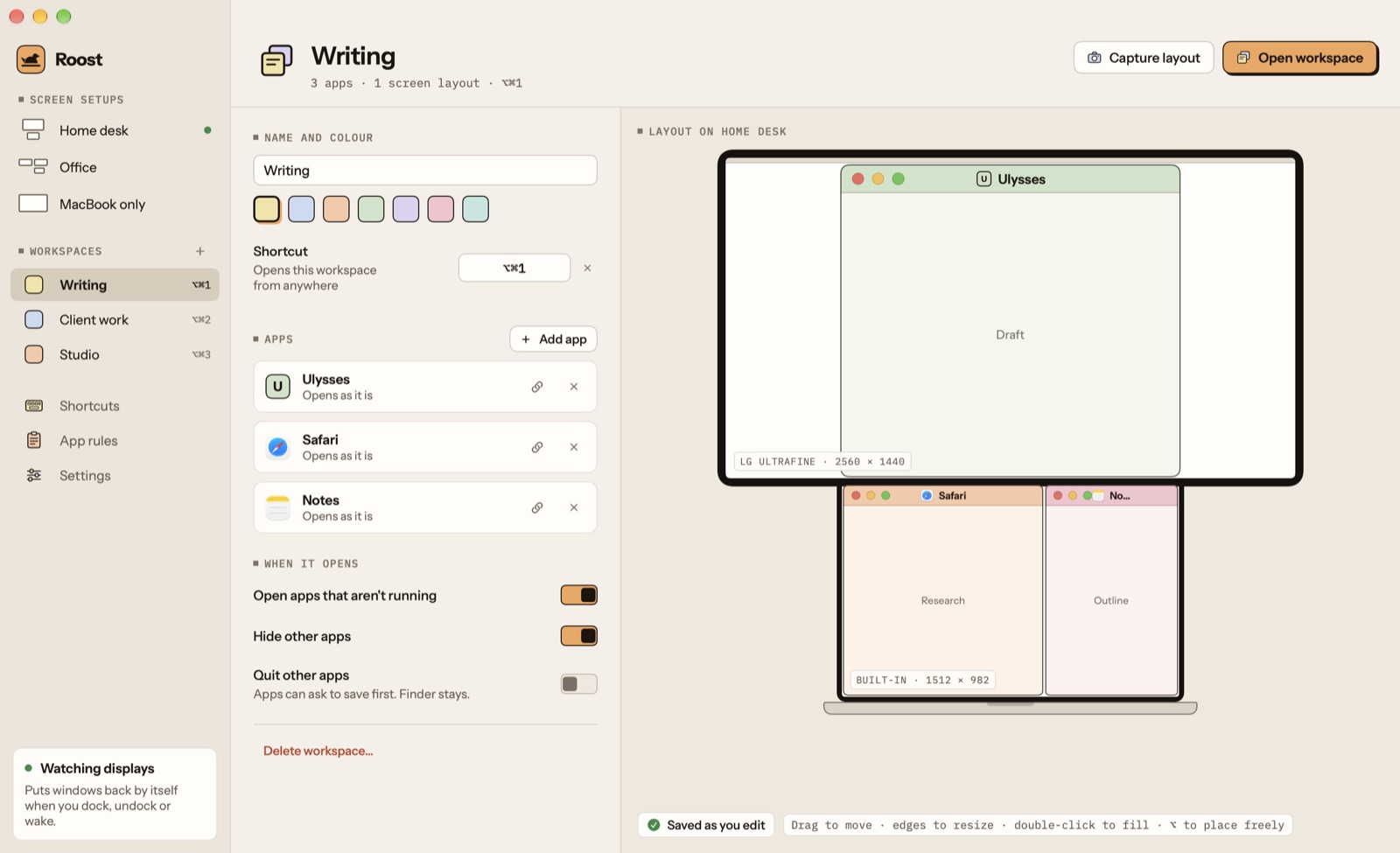This screenshot has height=853, width=1400.
Task: Open the Client work workspace
Action: (x=115, y=319)
